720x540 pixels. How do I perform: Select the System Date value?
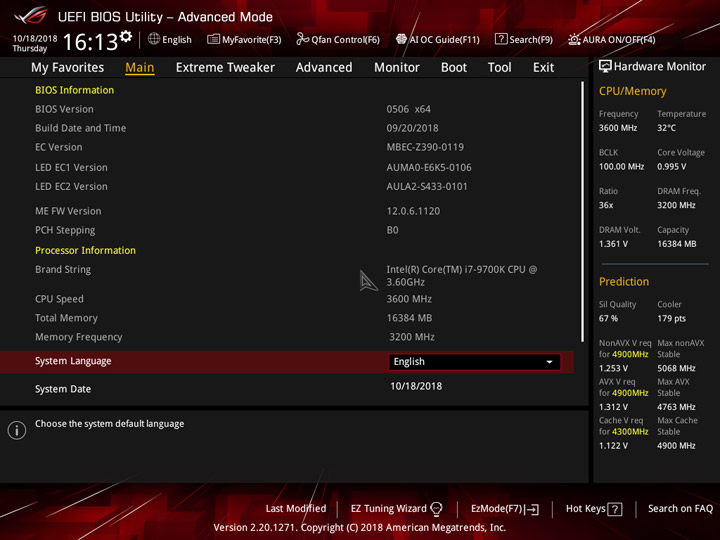tap(416, 386)
